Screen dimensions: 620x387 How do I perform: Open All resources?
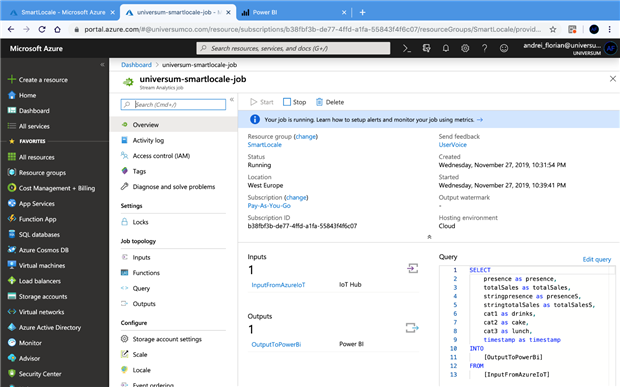pos(31,157)
